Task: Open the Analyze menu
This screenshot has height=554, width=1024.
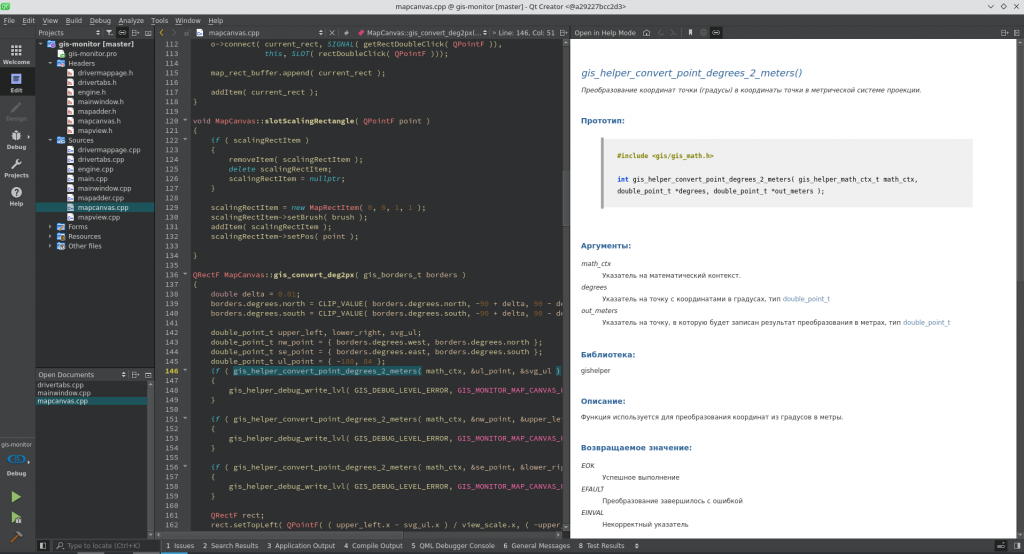Action: click(x=130, y=20)
